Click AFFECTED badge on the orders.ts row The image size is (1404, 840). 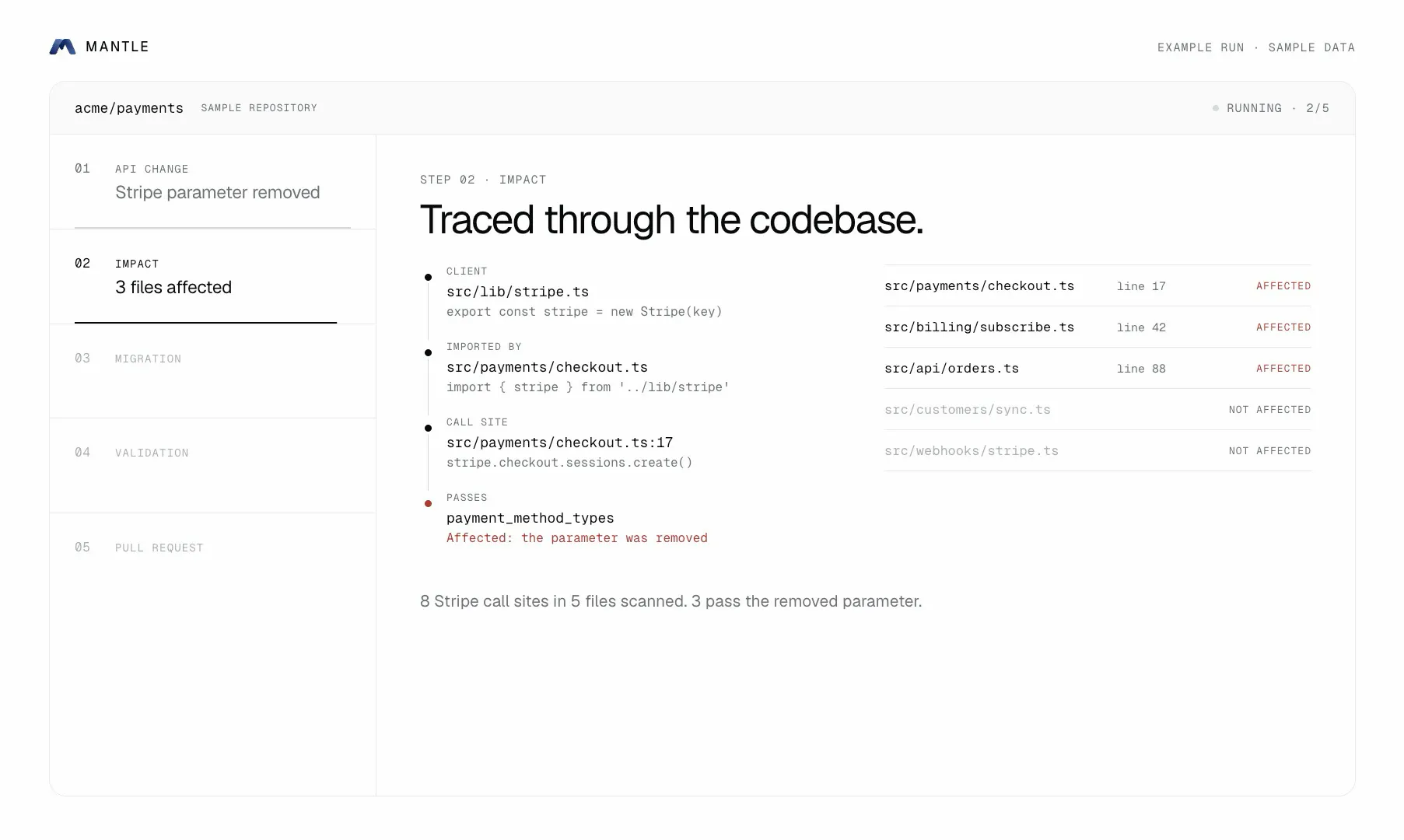1283,369
